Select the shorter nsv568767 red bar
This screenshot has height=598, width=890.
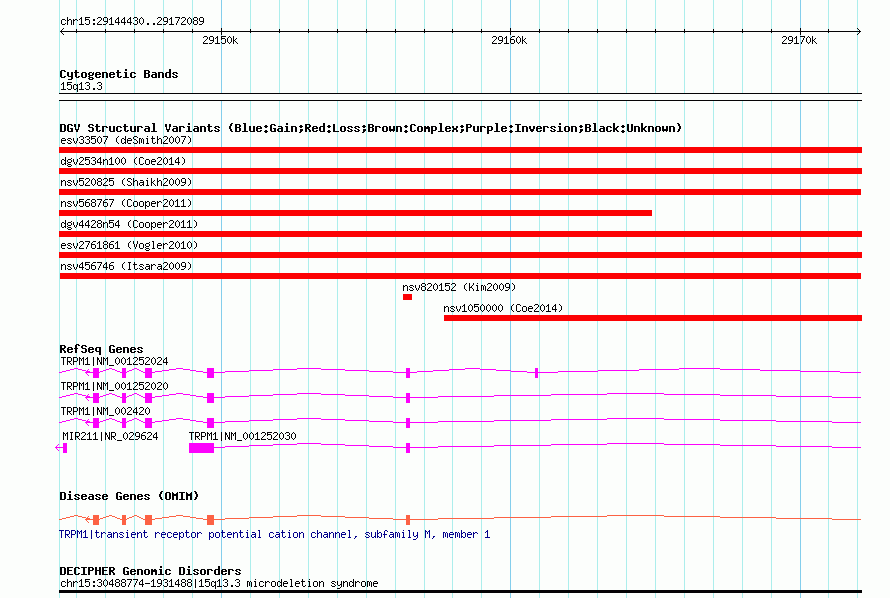pyautogui.click(x=355, y=213)
